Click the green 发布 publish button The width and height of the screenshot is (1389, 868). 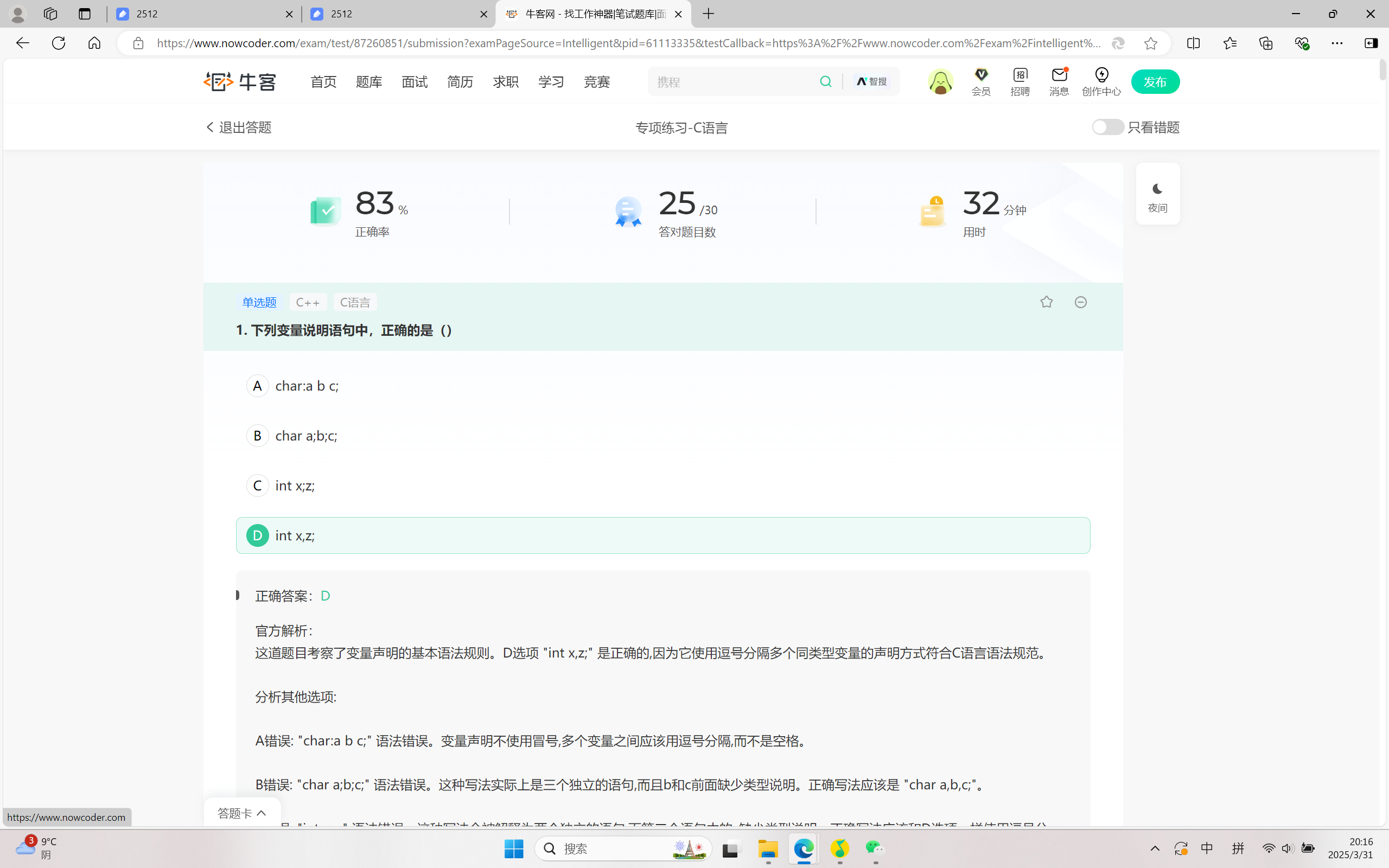coord(1155,81)
